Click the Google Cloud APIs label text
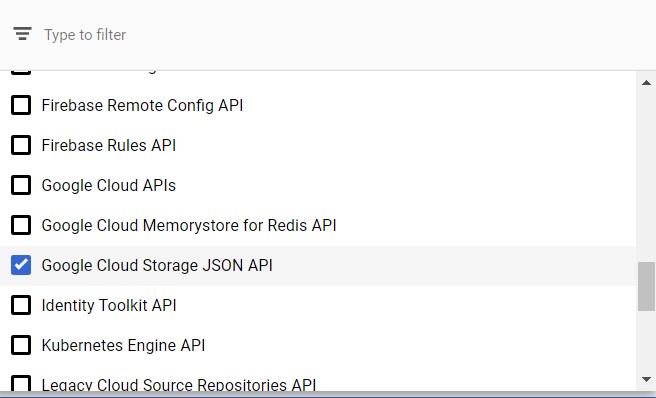Viewport: 656px width, 398px height. [x=109, y=185]
